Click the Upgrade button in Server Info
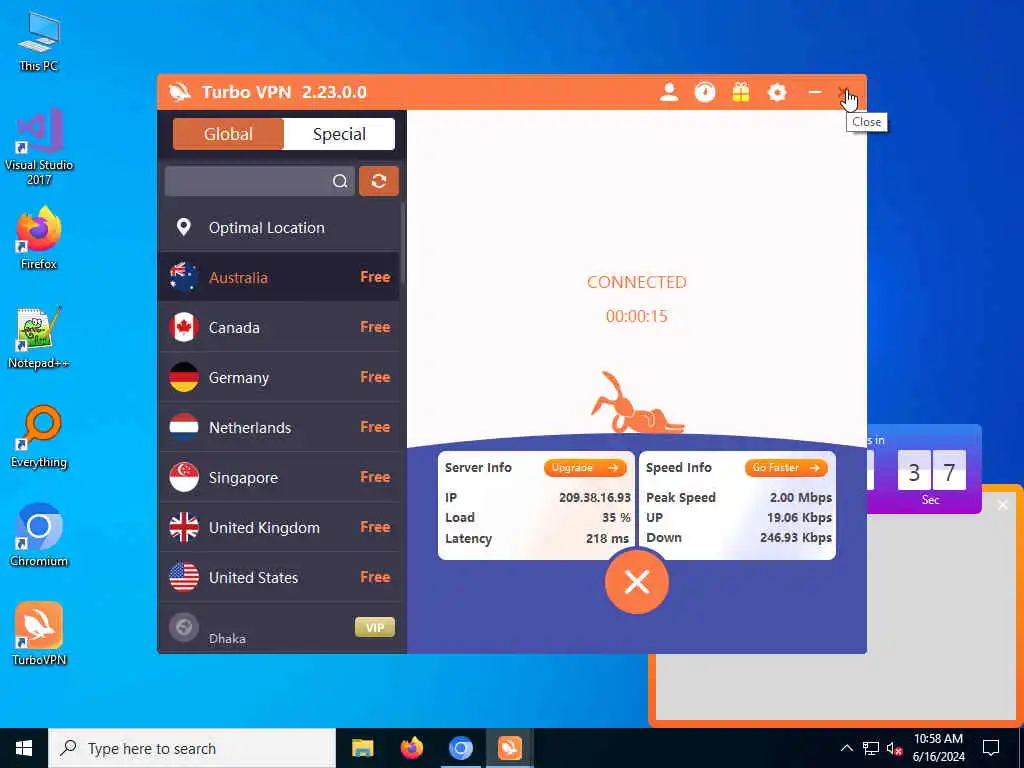Viewport: 1024px width, 768px height. (585, 468)
